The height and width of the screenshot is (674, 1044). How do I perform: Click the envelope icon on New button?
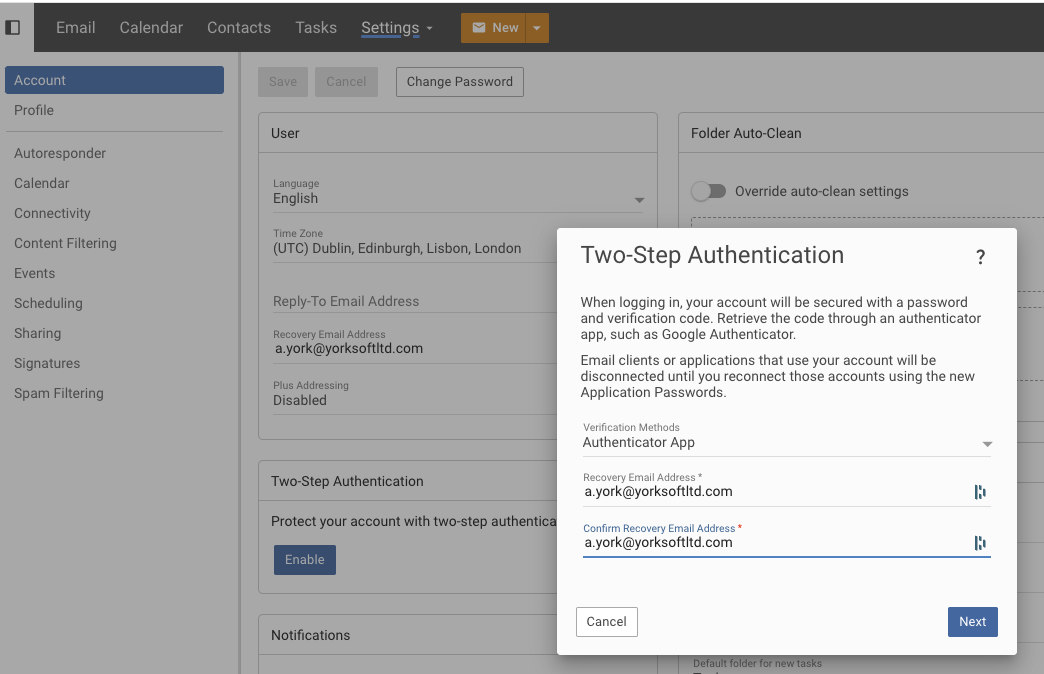pyautogui.click(x=479, y=27)
